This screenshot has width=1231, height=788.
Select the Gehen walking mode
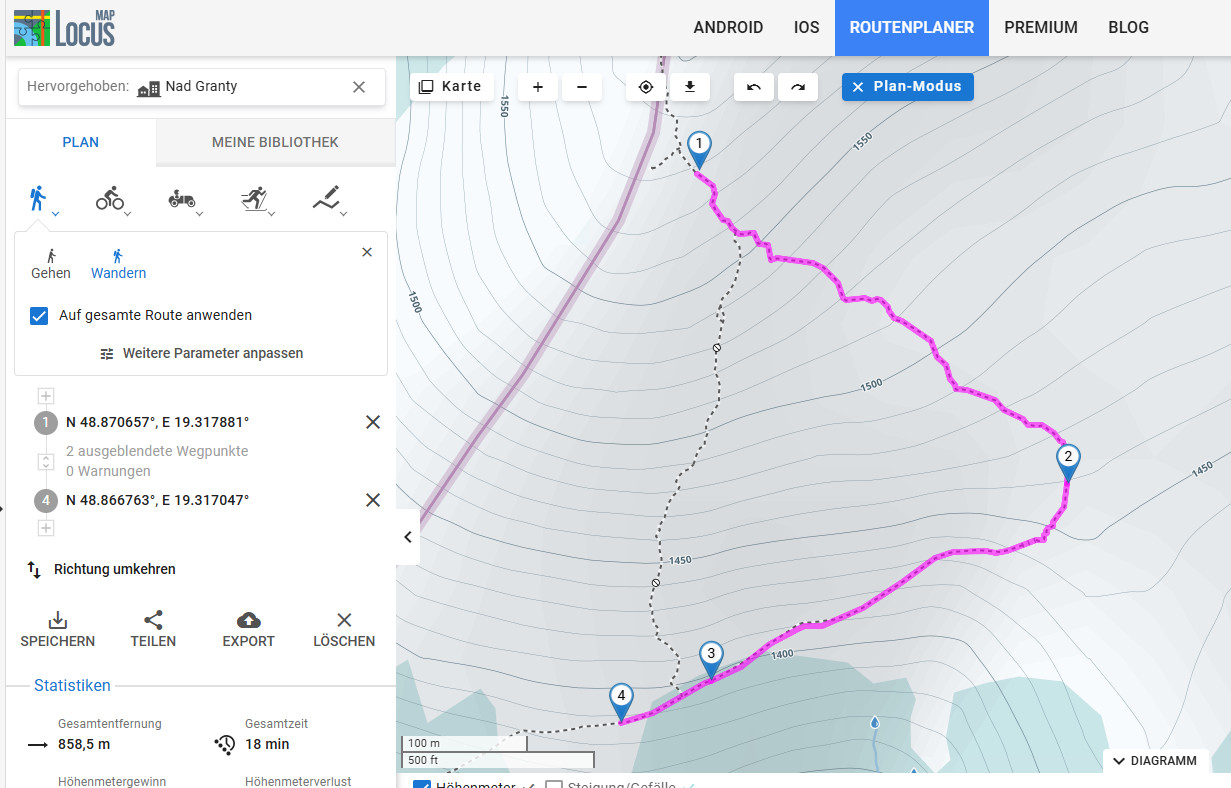(51, 264)
